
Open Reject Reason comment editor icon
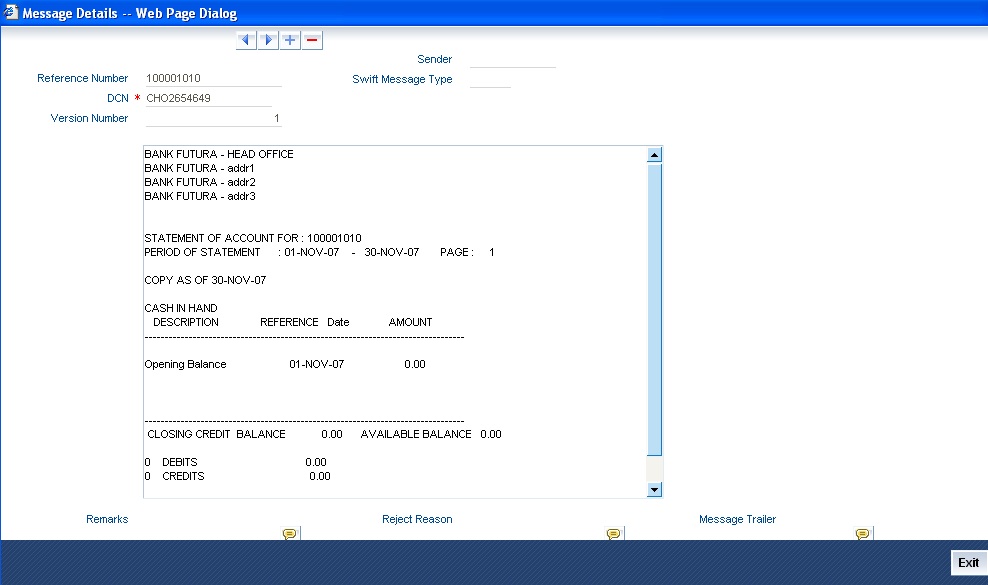613,534
